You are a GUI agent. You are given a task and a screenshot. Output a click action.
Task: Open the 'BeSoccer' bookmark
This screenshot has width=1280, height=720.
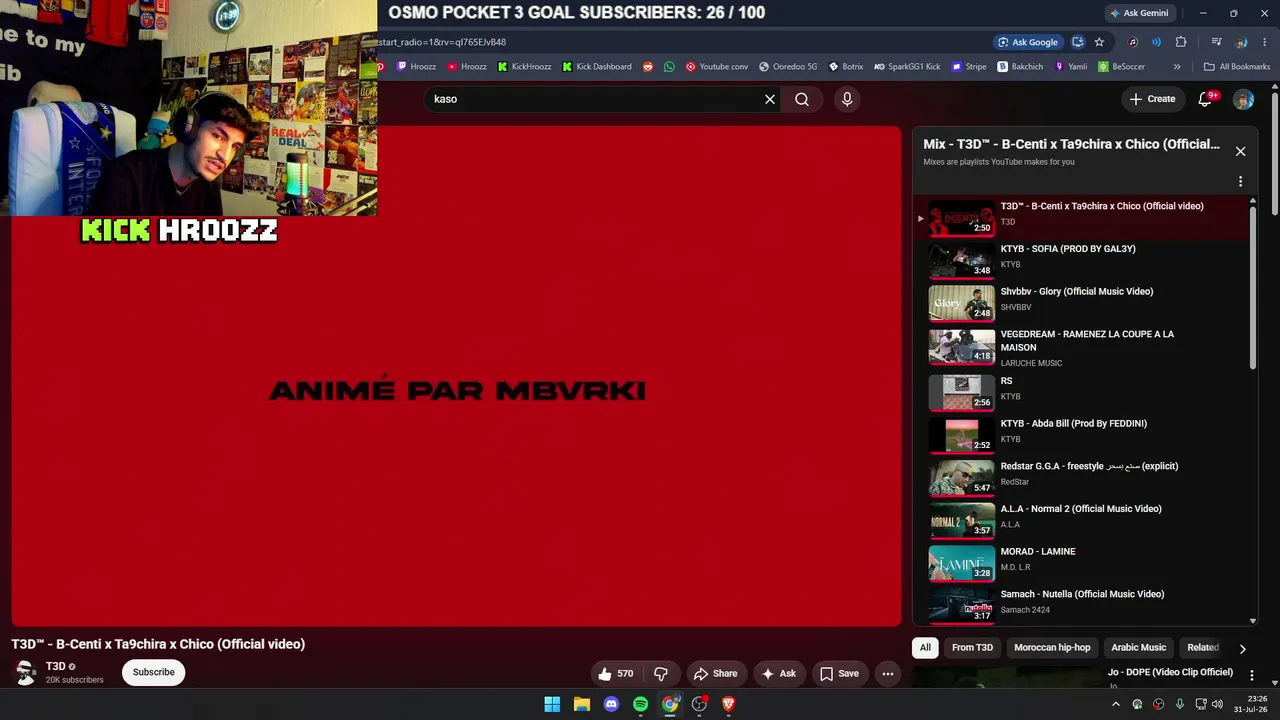(1122, 67)
